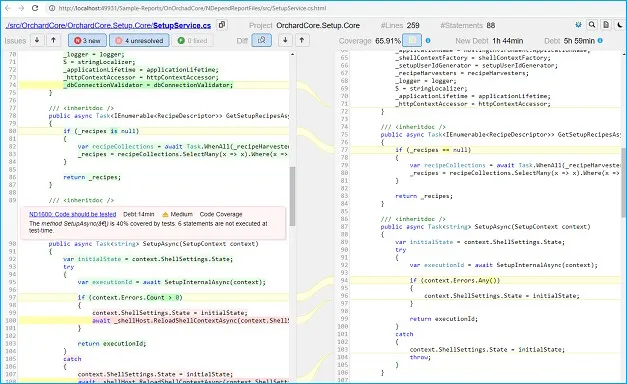Switch to dark theme
627x384 pixels.
click(620, 25)
